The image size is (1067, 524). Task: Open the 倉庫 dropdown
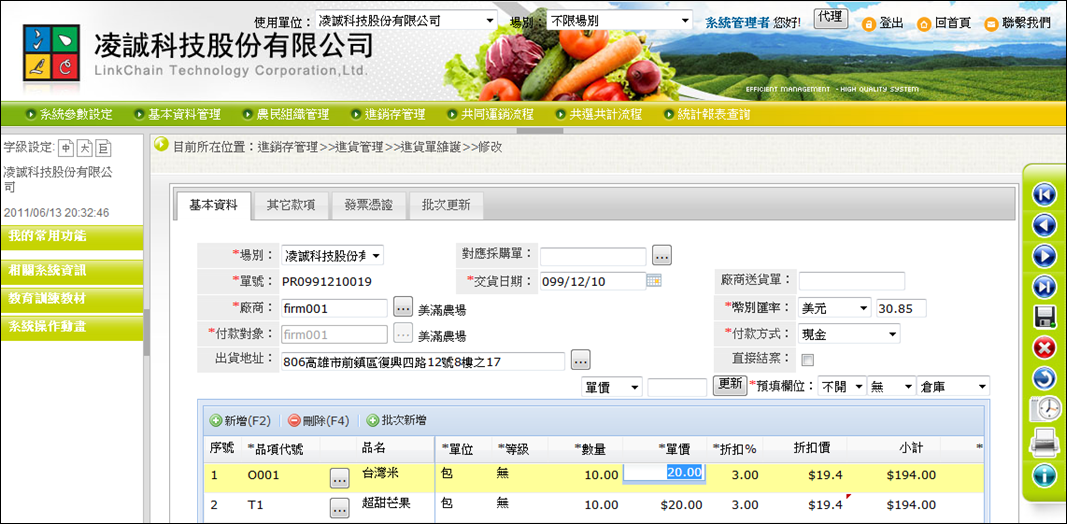[x=953, y=387]
